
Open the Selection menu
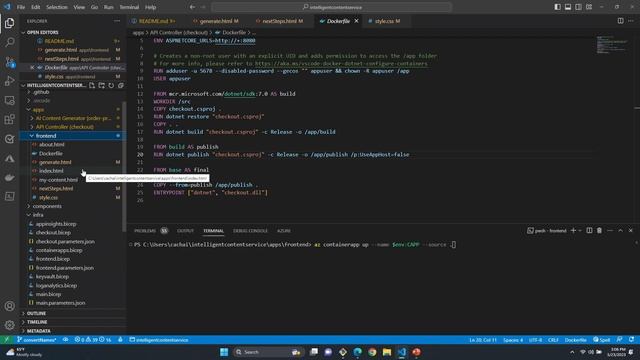tap(57, 7)
